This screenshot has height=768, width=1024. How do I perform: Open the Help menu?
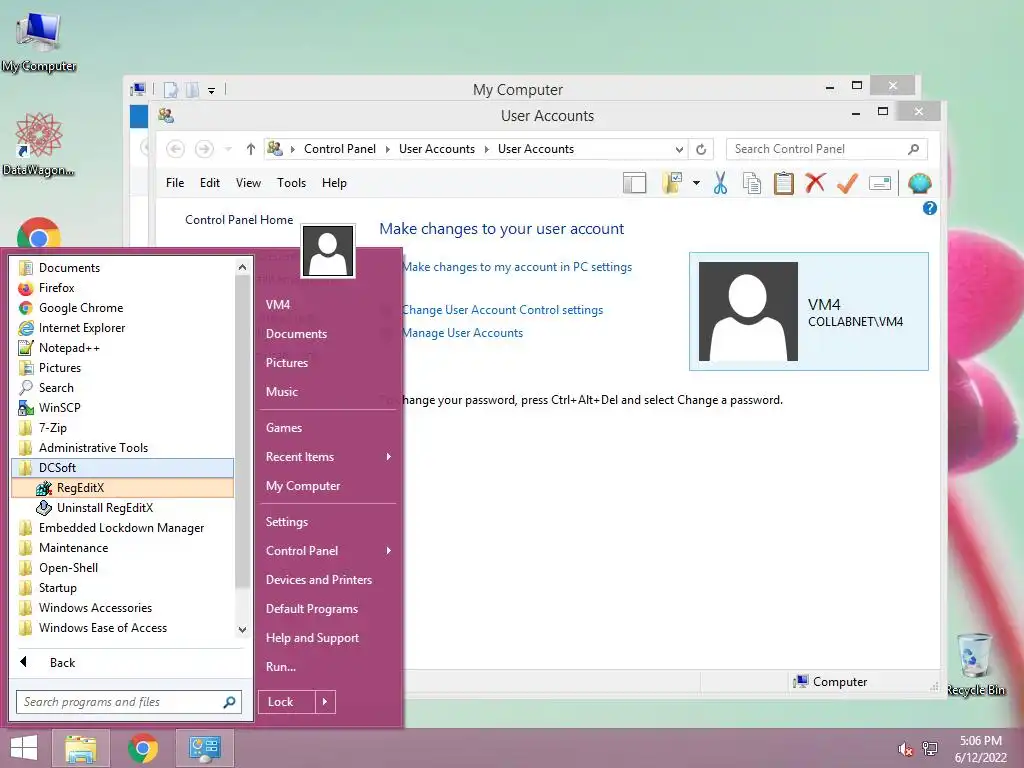(334, 184)
